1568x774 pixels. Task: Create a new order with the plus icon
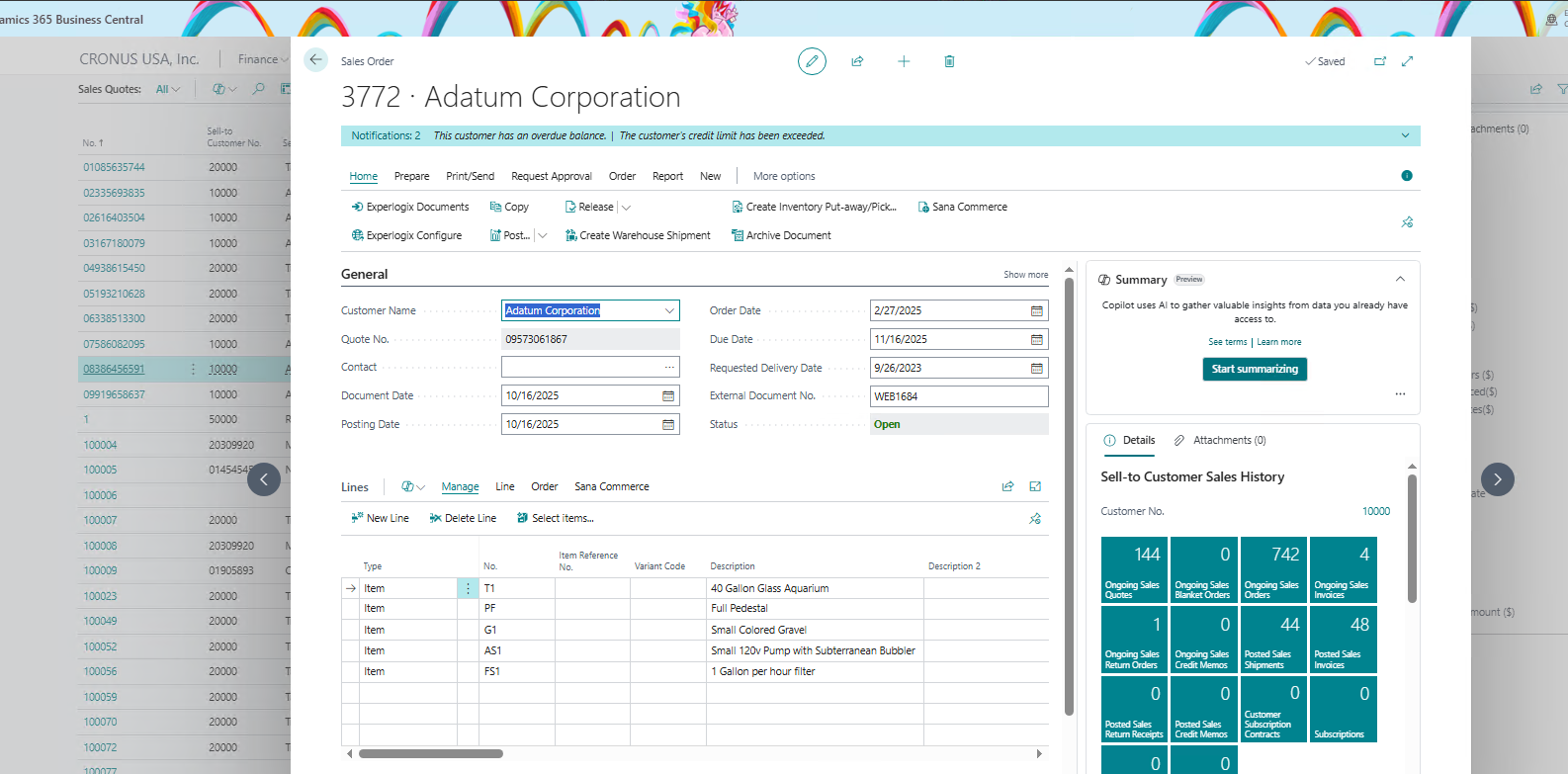tap(904, 61)
